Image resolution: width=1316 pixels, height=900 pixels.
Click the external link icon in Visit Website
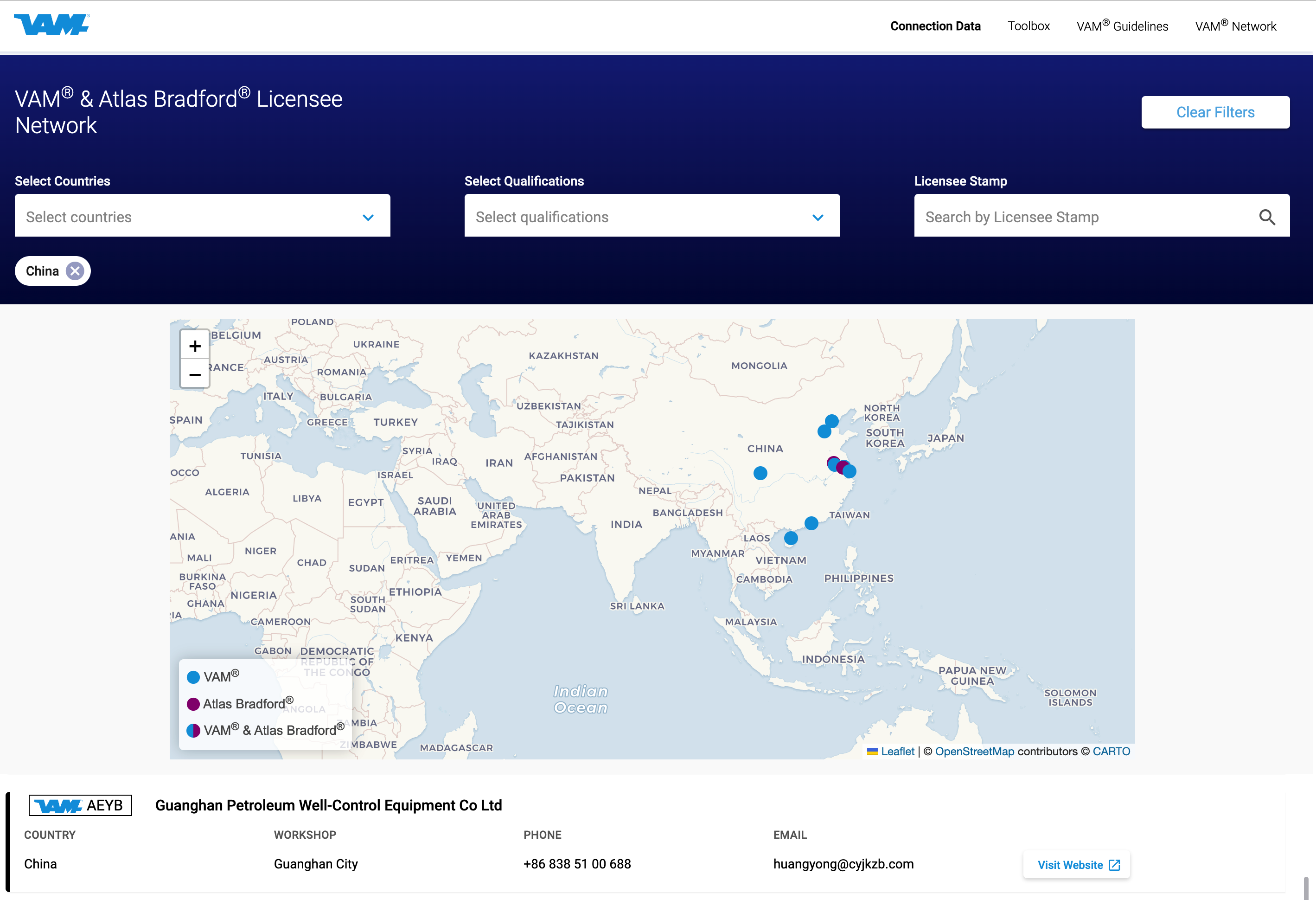1114,865
